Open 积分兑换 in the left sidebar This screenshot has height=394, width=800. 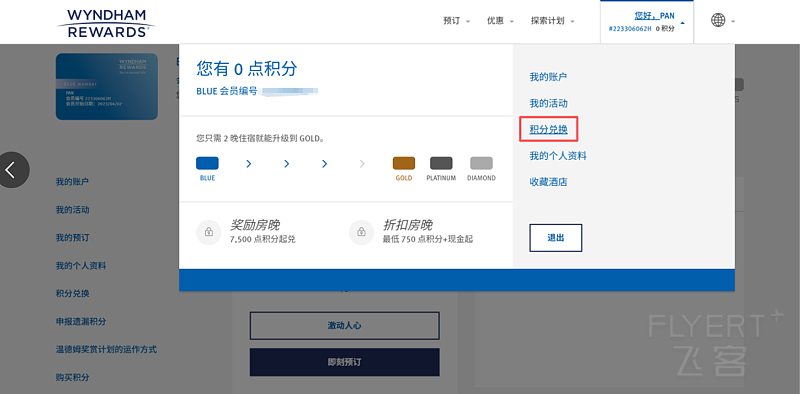point(72,294)
